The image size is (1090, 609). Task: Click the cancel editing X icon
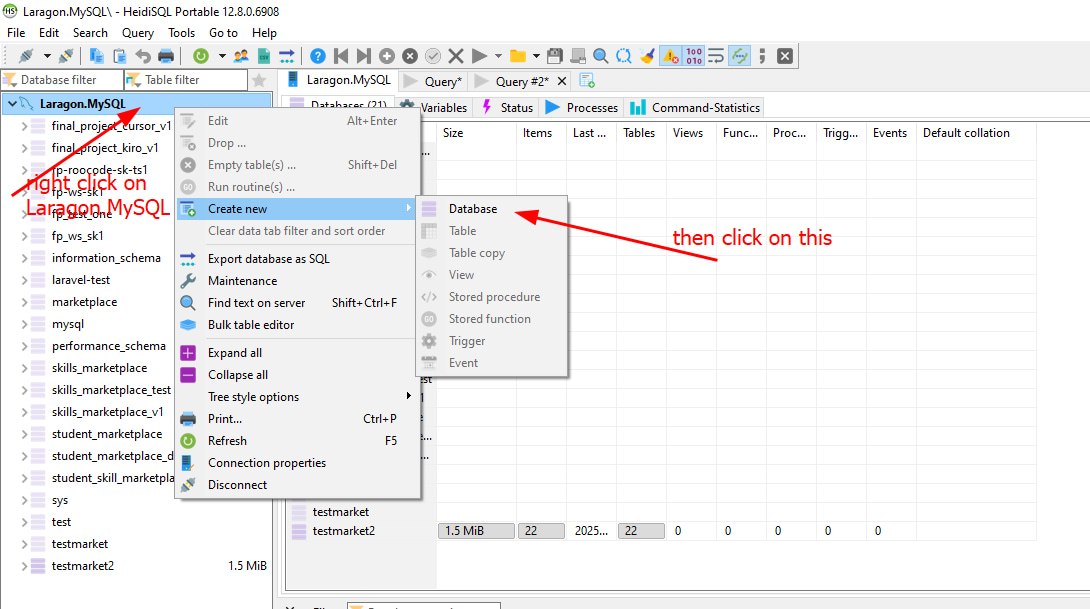tap(456, 56)
